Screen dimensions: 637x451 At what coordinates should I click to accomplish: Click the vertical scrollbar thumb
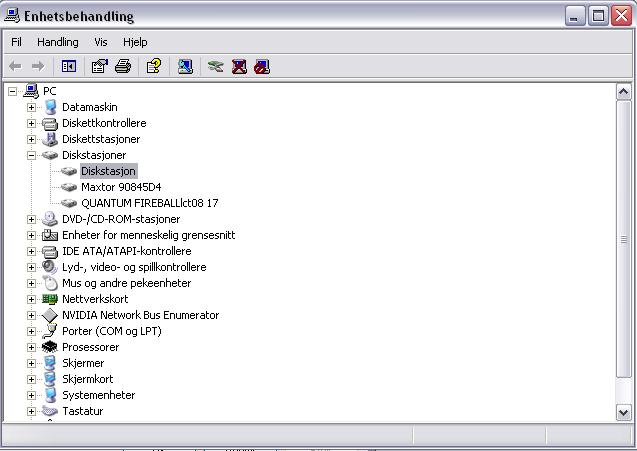click(x=624, y=239)
